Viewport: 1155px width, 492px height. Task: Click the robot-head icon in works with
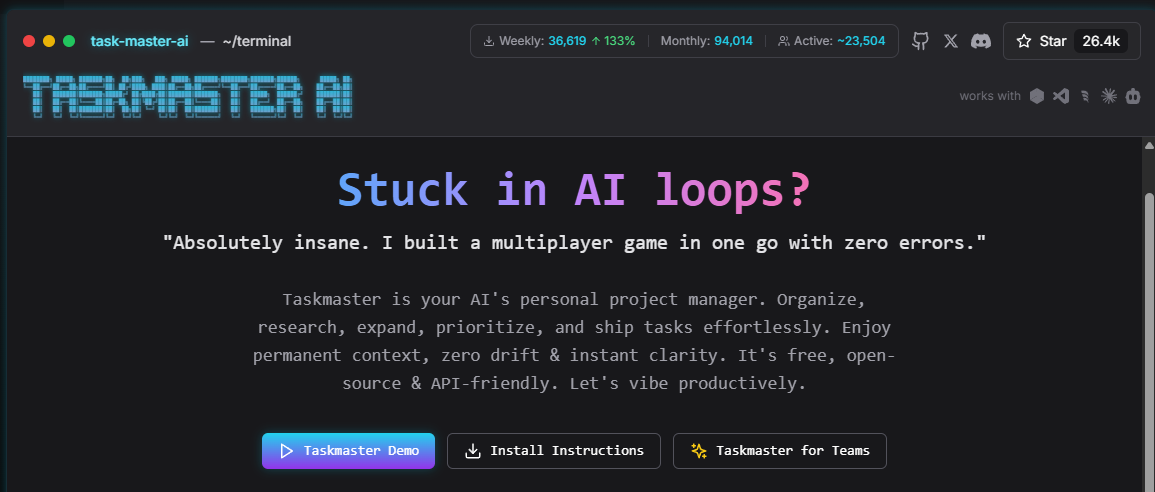[x=1133, y=96]
